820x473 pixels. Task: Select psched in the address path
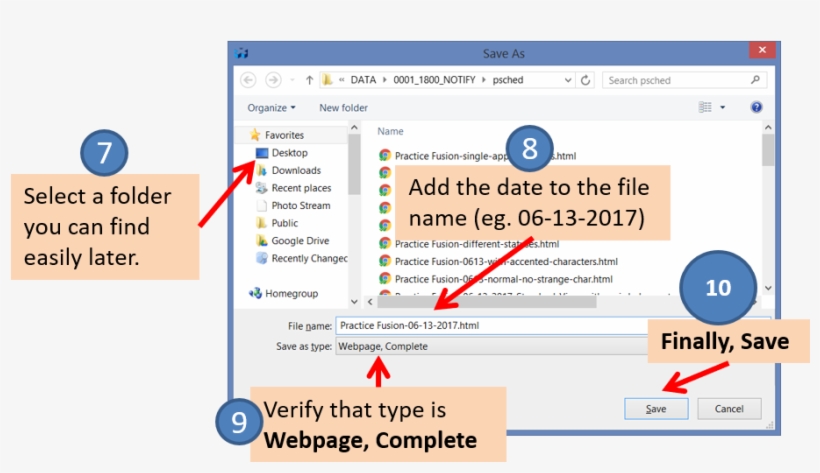point(508,80)
